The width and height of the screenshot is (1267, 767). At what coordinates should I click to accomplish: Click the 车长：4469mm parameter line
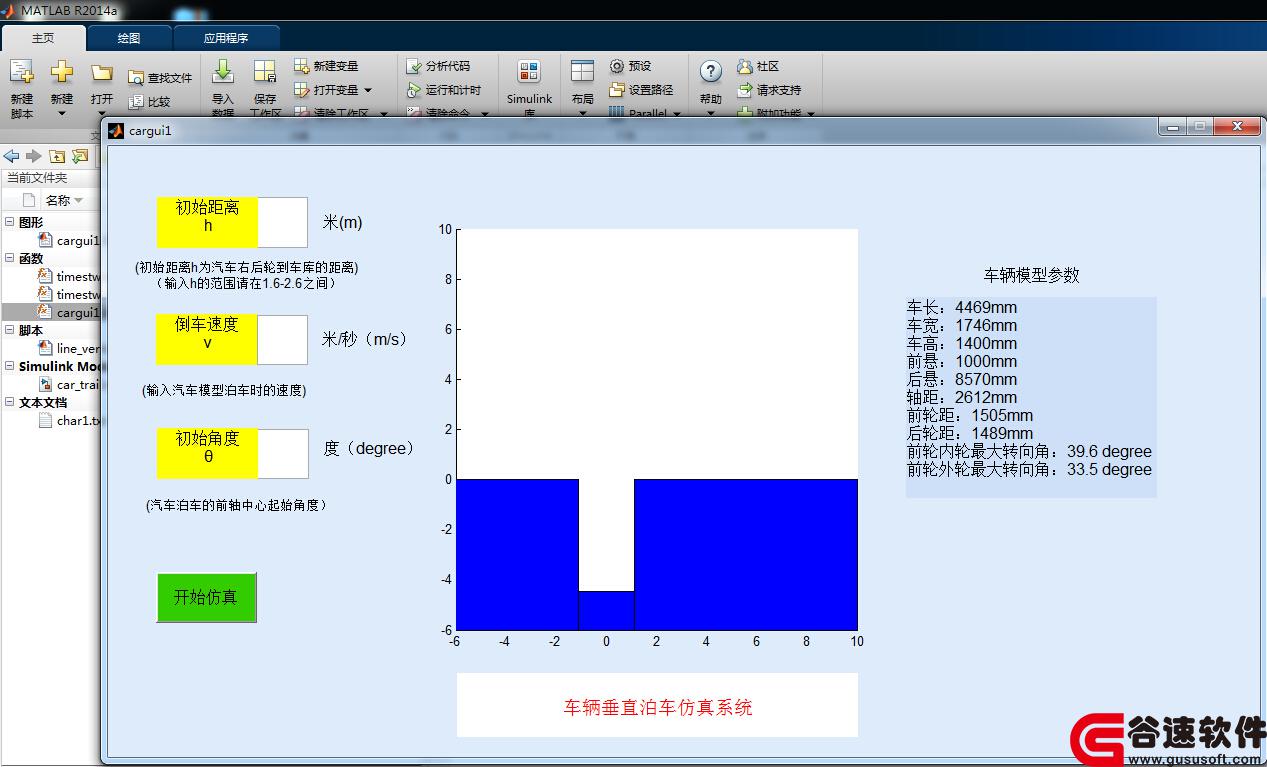tap(962, 307)
